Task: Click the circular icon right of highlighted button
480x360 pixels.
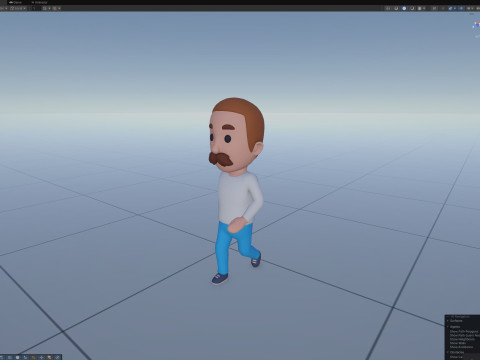Action: coord(412,8)
